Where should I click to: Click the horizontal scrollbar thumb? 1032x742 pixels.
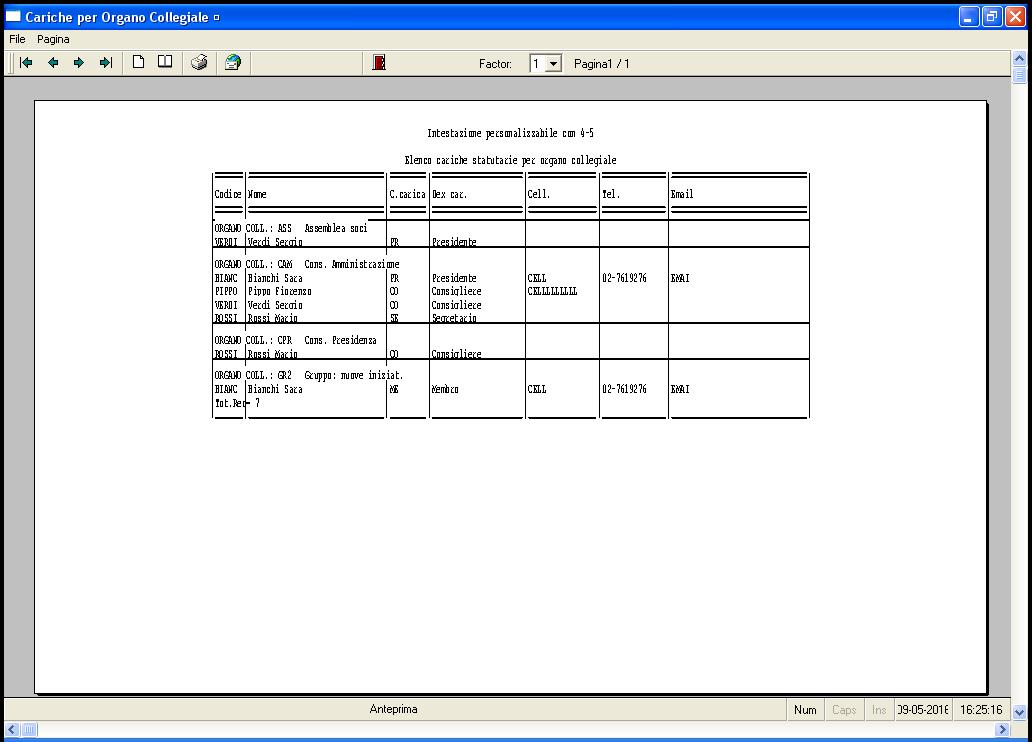click(x=29, y=729)
